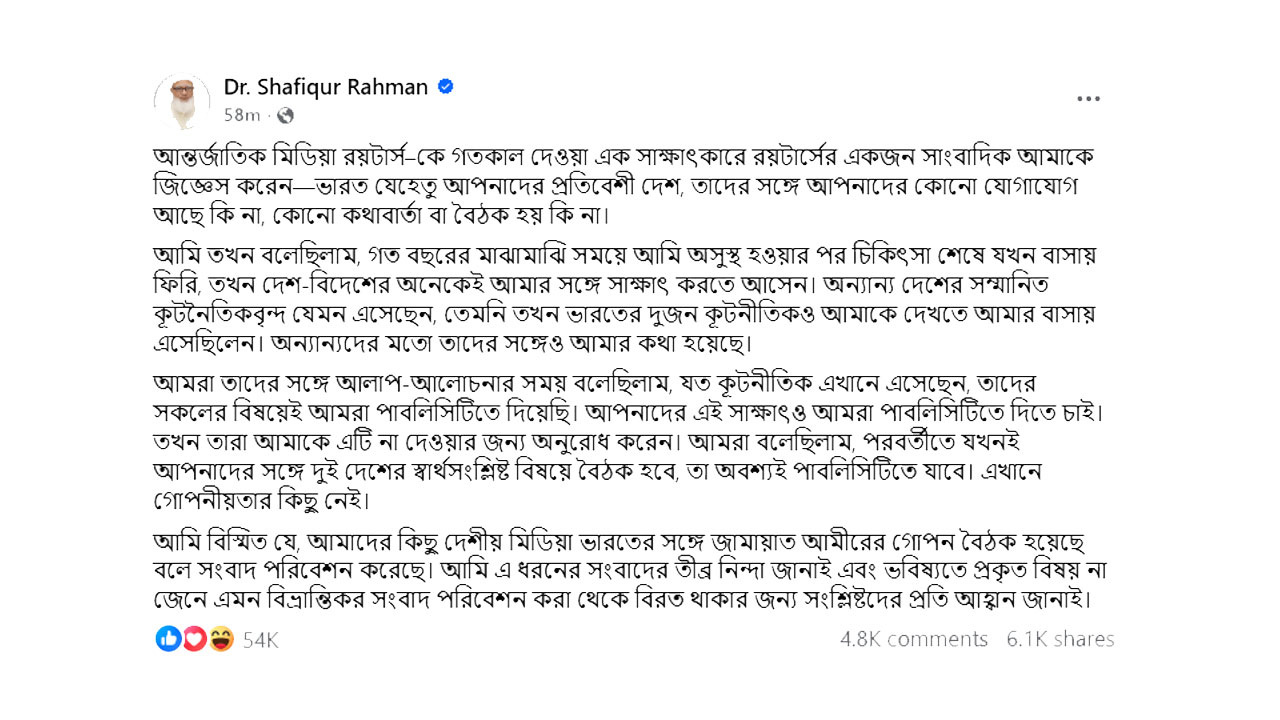The image size is (1280, 720).
Task: Open the 4.8K comments
Action: (913, 639)
